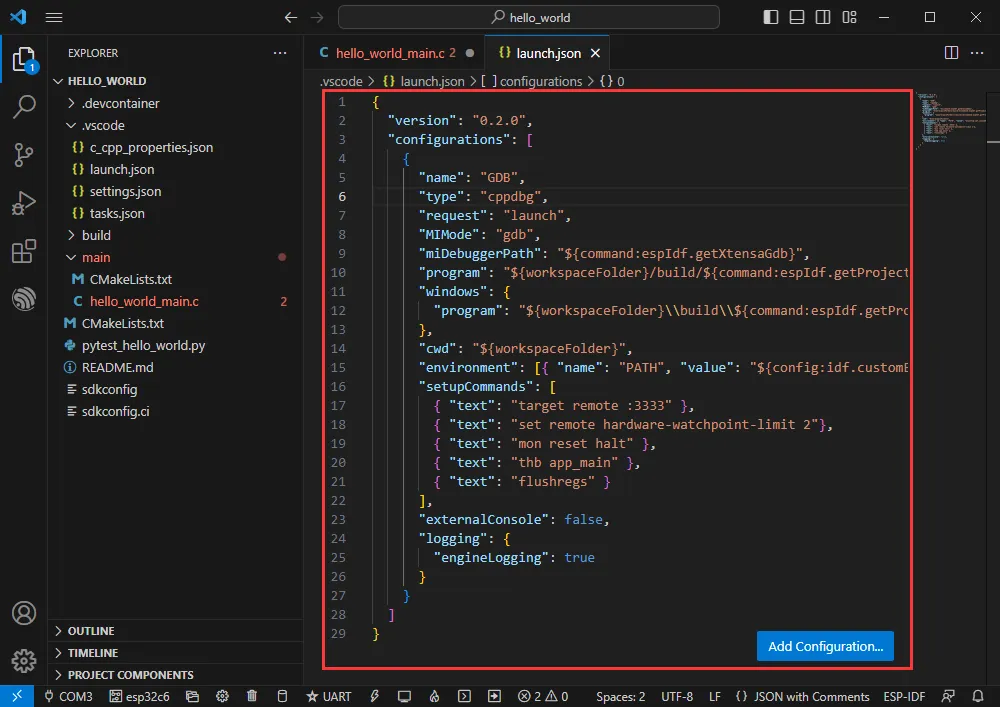Click the hello_world search command box
Screen dimensions: 1000x707
tap(528, 17)
